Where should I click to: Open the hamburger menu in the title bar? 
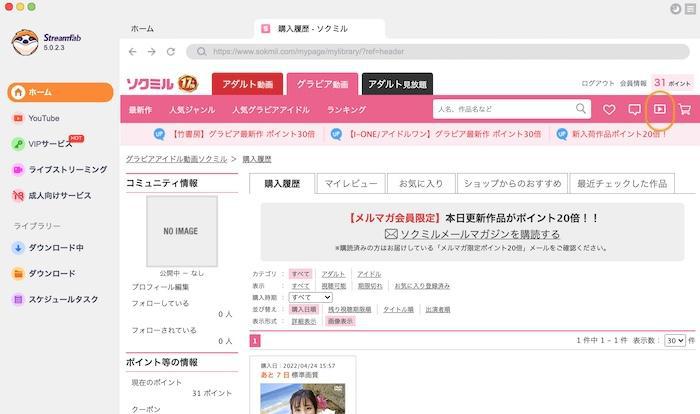(x=691, y=9)
